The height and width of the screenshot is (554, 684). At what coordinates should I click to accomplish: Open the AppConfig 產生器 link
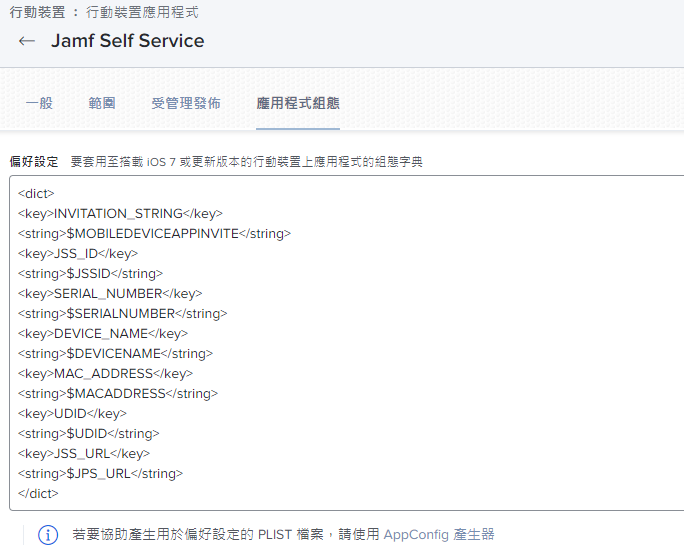point(439,534)
